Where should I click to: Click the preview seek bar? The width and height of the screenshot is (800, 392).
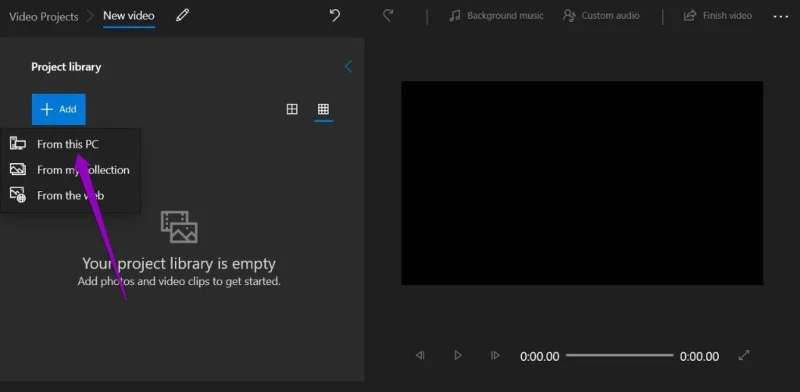tap(619, 355)
